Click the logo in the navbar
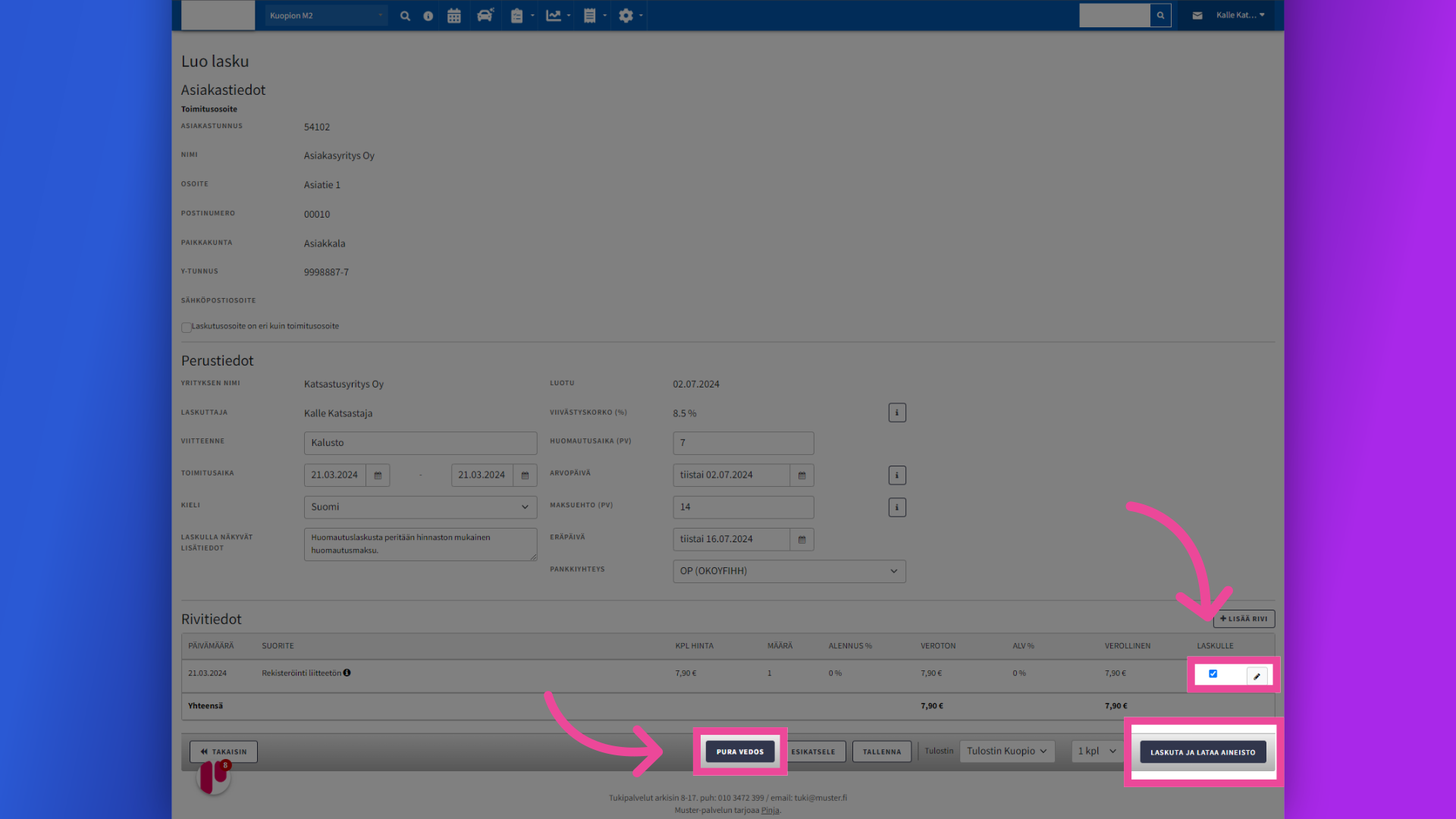 [x=218, y=15]
